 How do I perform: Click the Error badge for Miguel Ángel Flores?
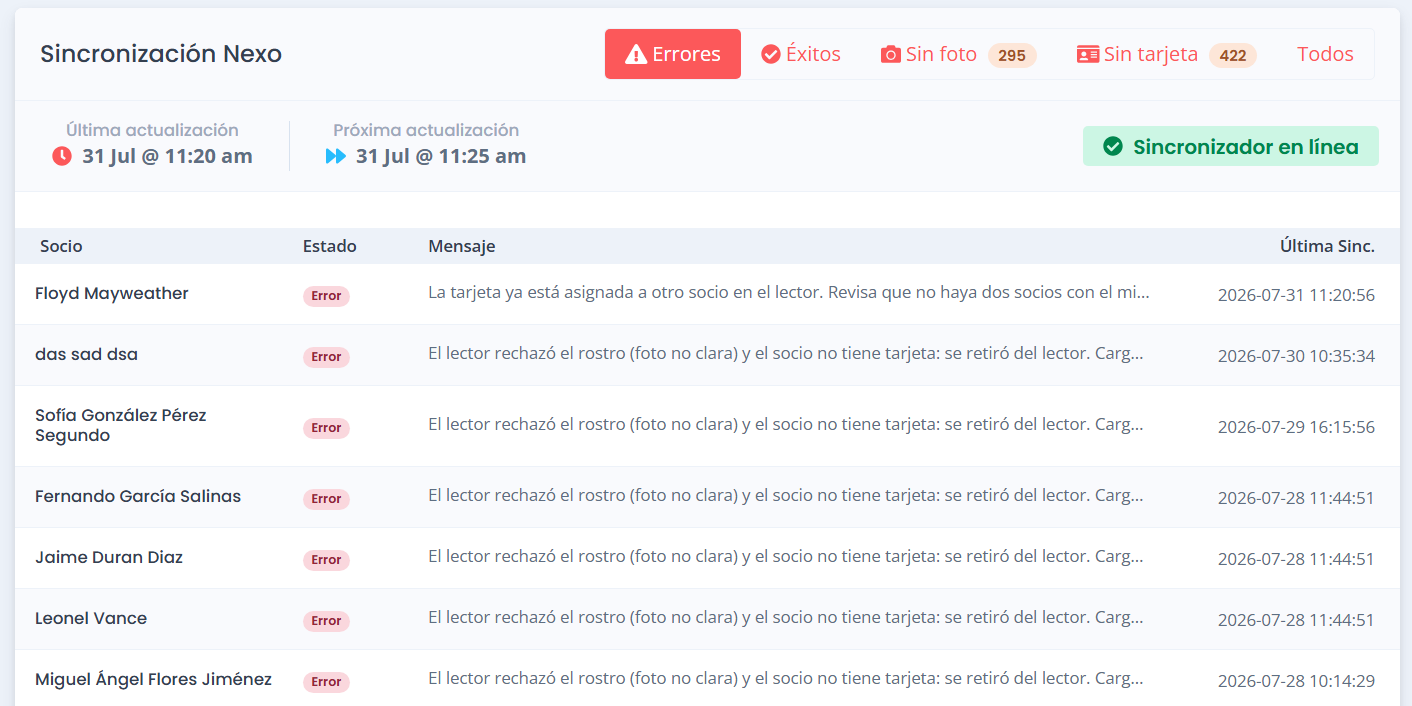click(326, 682)
